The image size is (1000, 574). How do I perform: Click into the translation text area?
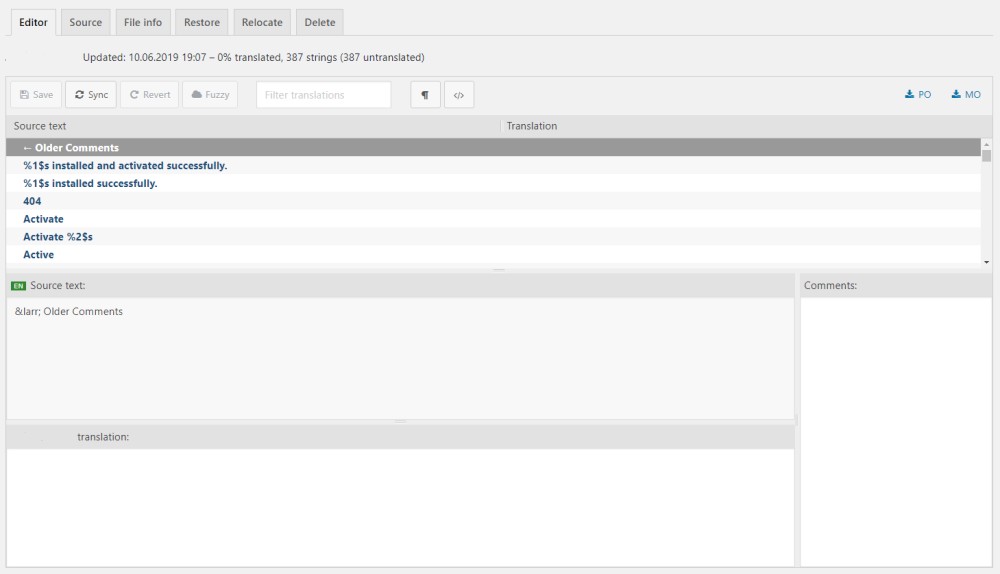(400, 505)
